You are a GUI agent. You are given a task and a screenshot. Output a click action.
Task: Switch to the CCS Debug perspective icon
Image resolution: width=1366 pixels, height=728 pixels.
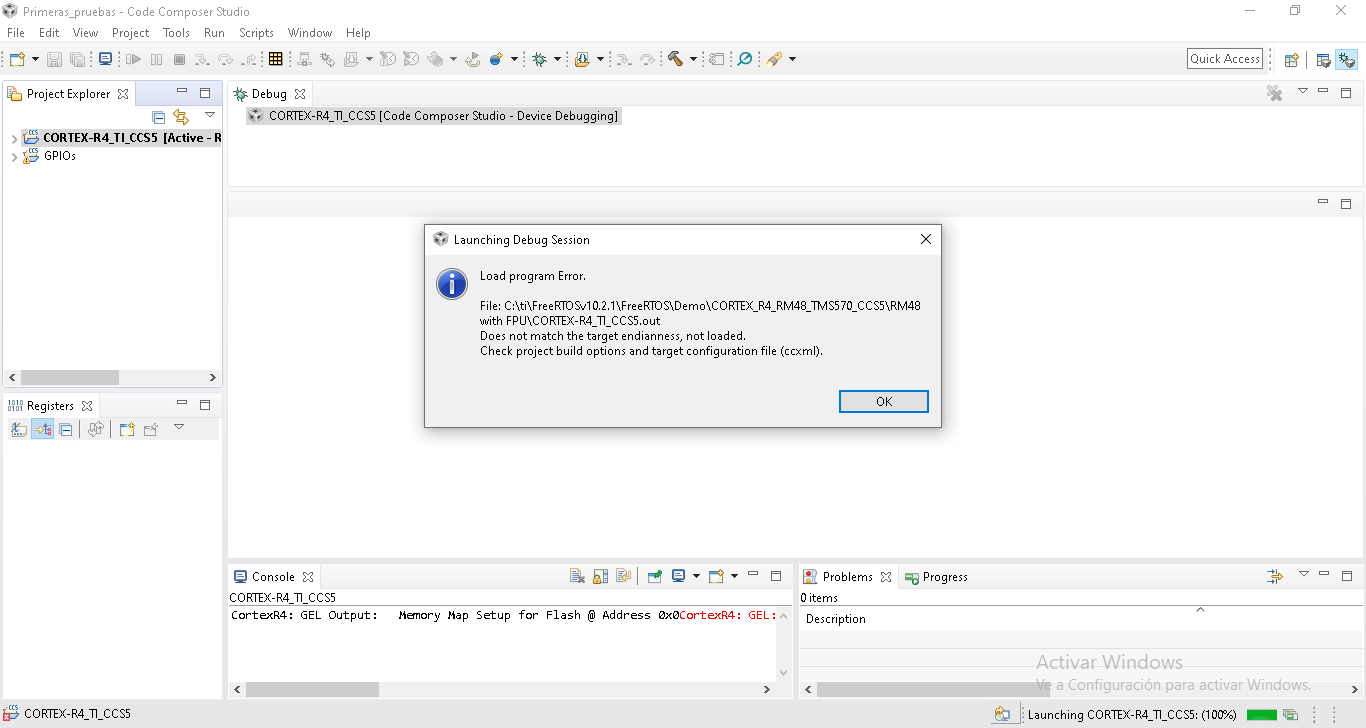coord(1347,59)
